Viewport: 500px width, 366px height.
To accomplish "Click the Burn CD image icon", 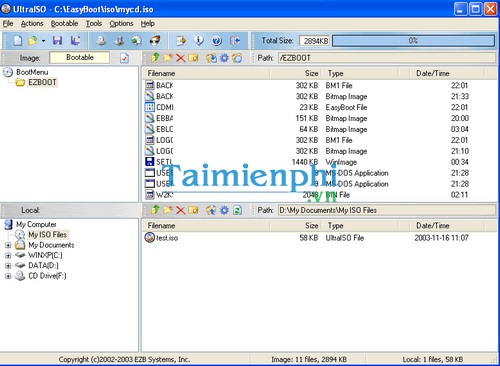I will (155, 41).
